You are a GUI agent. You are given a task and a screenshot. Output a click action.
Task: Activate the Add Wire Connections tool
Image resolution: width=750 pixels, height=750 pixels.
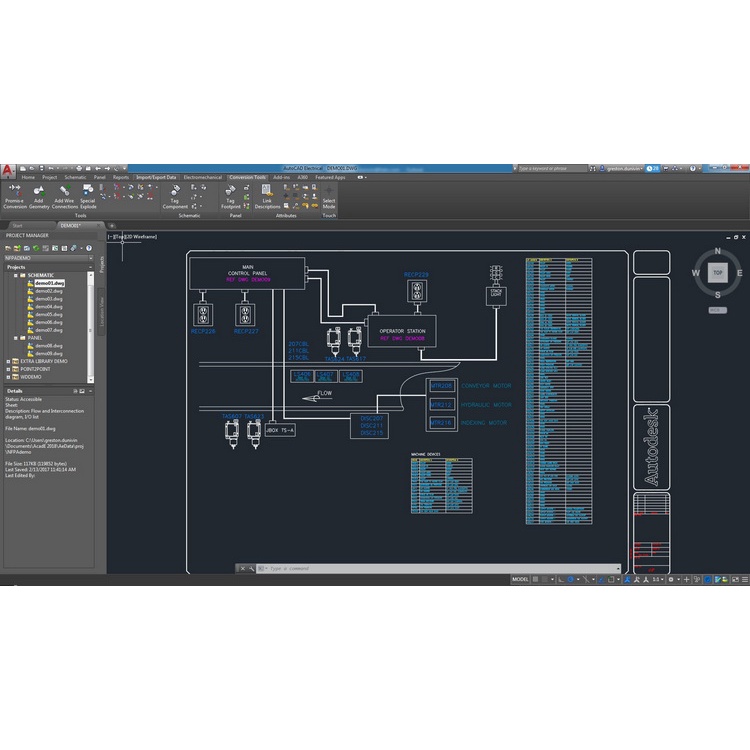pyautogui.click(x=65, y=190)
